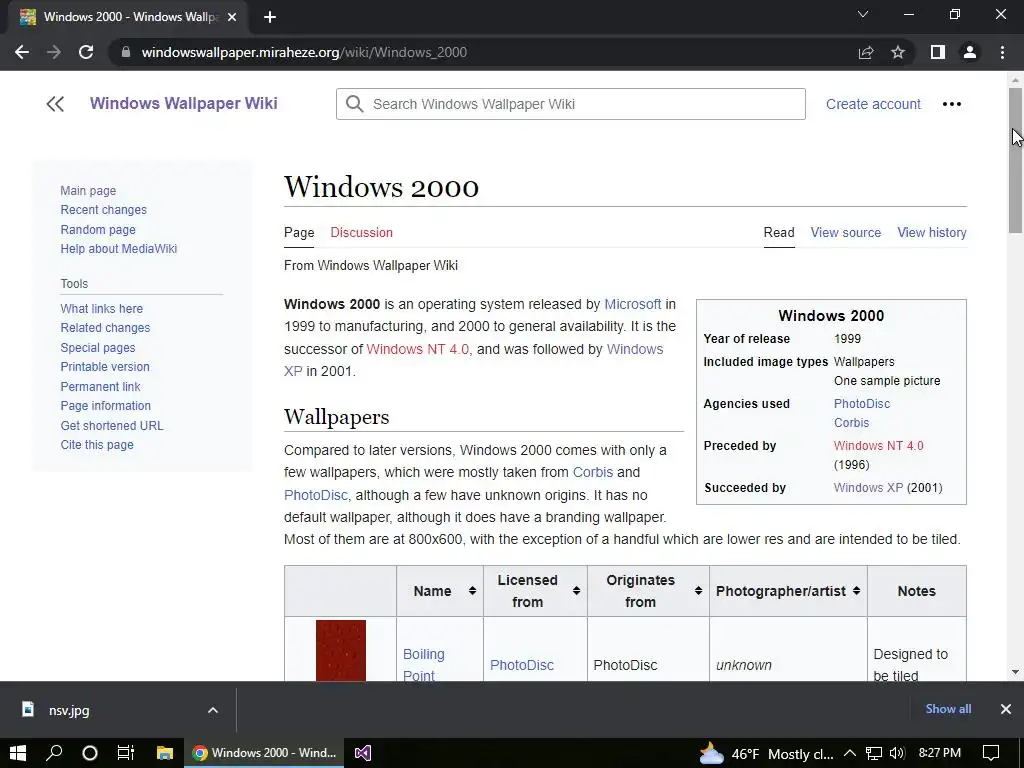This screenshot has width=1024, height=768.
Task: Open the PhotoDisc link in the Boiling Point row
Action: click(522, 665)
